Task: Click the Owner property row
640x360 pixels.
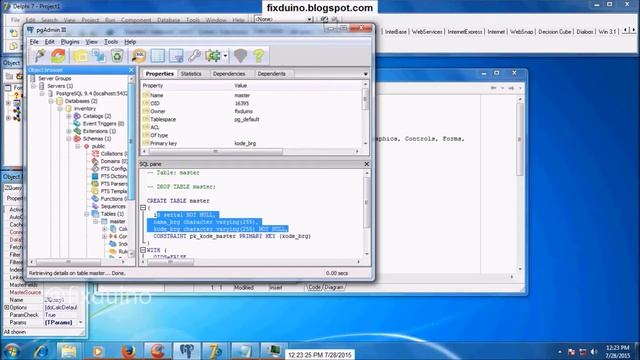Action: coord(251,111)
